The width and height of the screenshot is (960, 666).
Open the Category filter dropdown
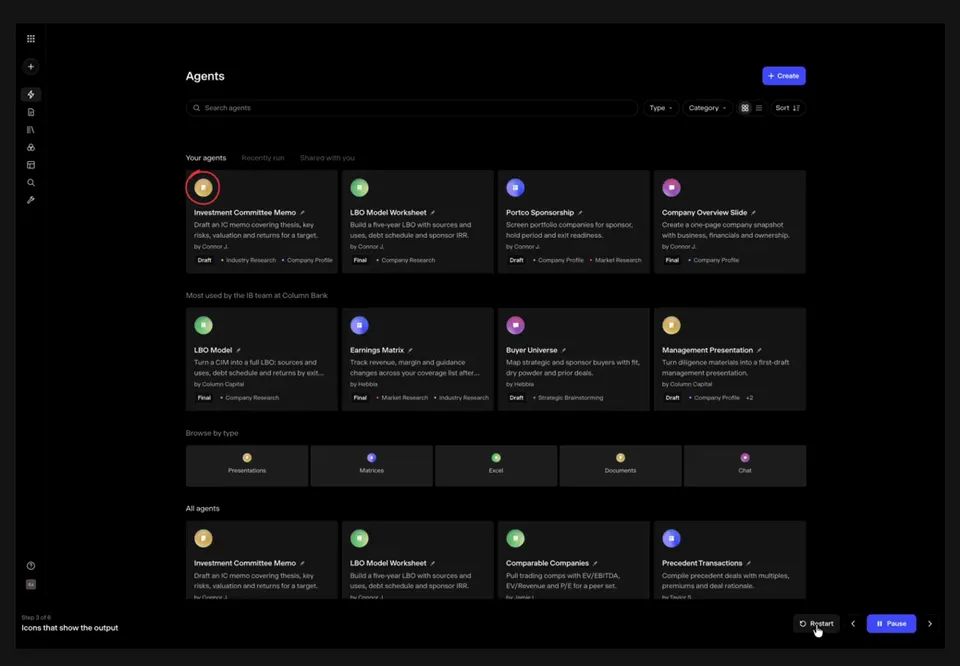tap(707, 108)
